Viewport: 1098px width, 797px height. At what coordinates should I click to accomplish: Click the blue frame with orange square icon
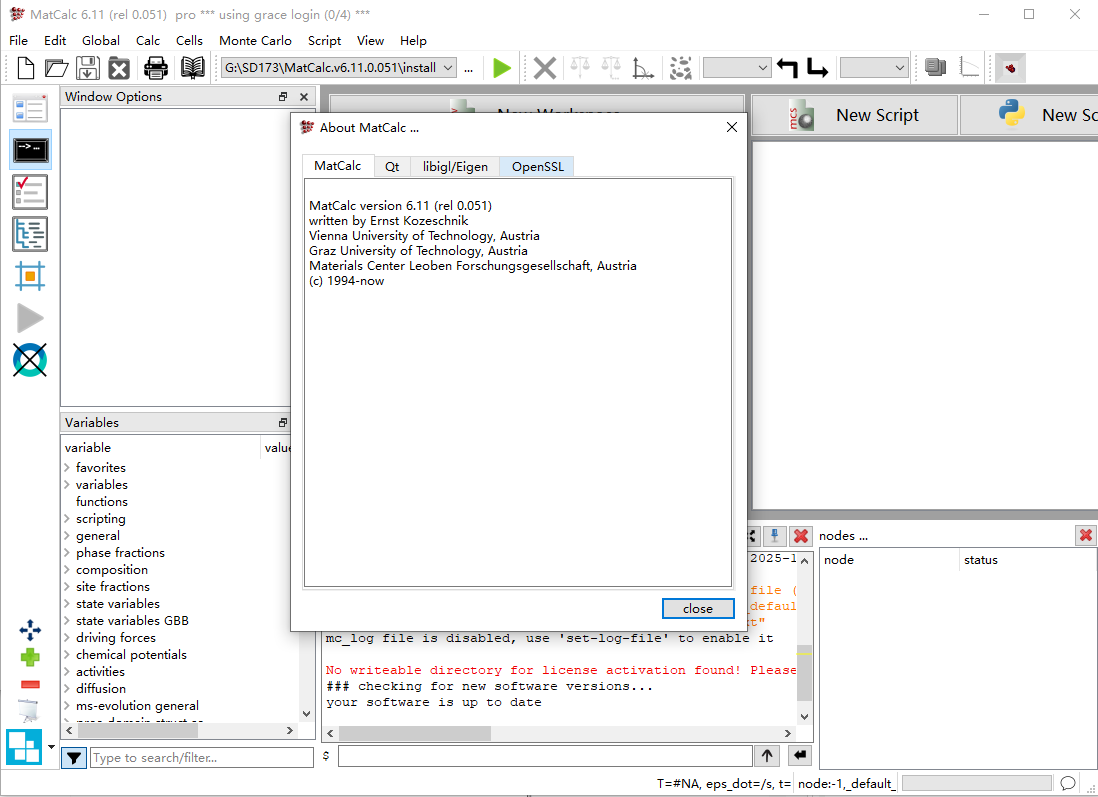[x=30, y=276]
